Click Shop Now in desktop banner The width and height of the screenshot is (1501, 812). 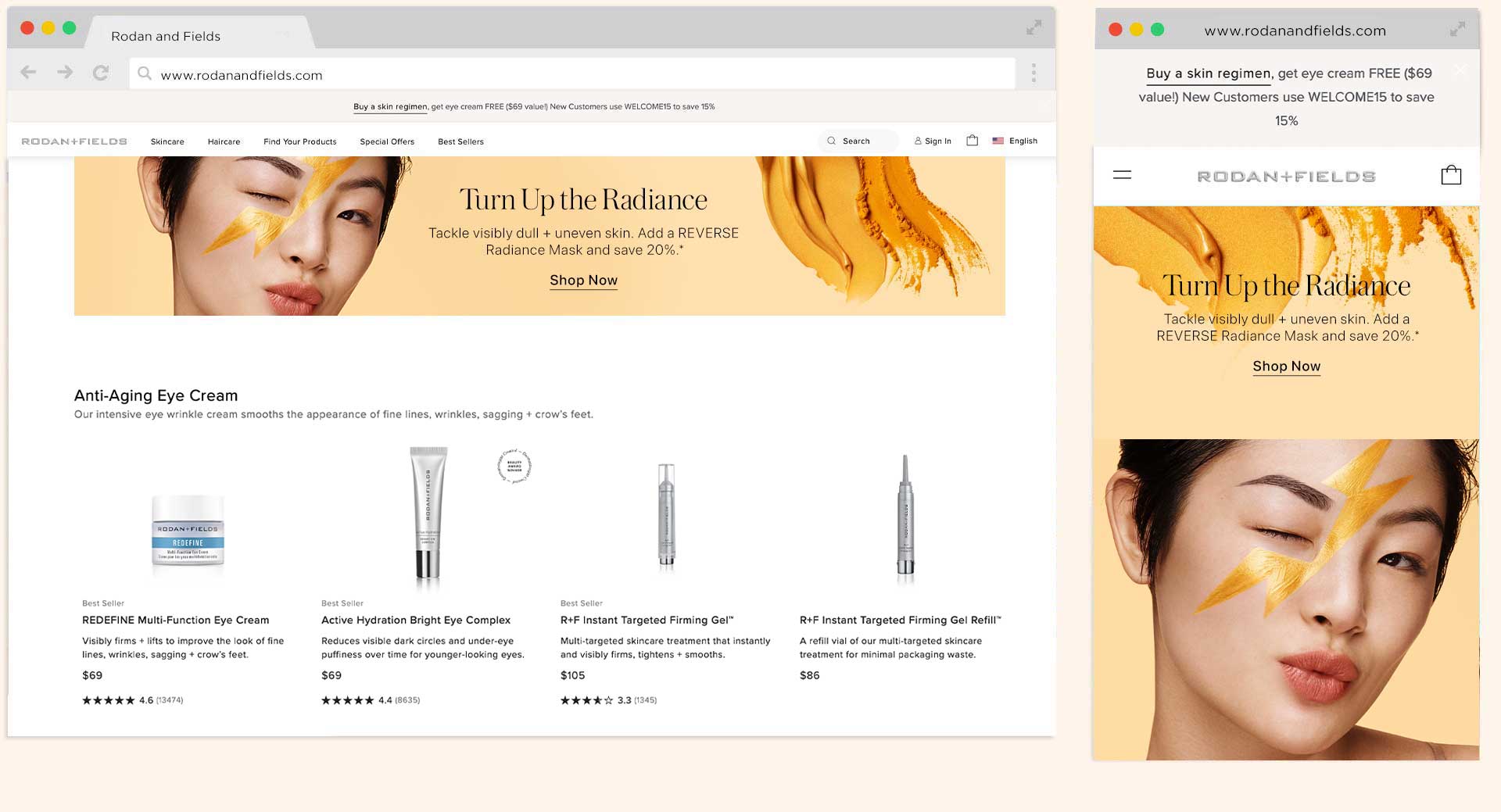[583, 281]
